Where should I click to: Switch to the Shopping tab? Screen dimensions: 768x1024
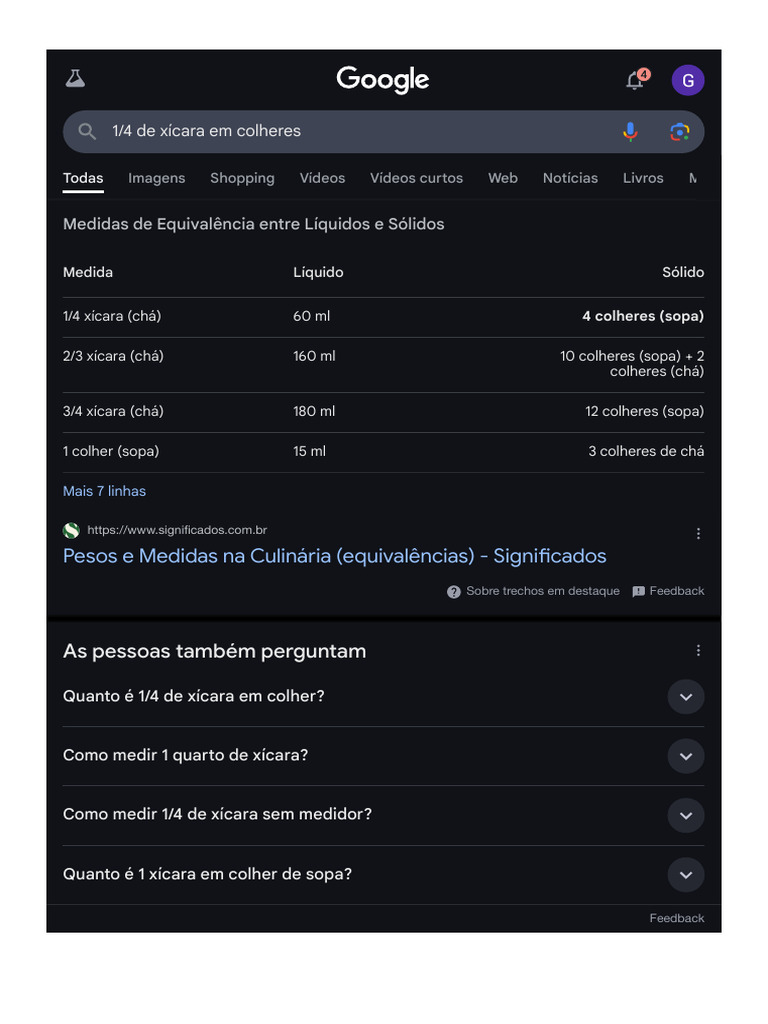click(242, 178)
